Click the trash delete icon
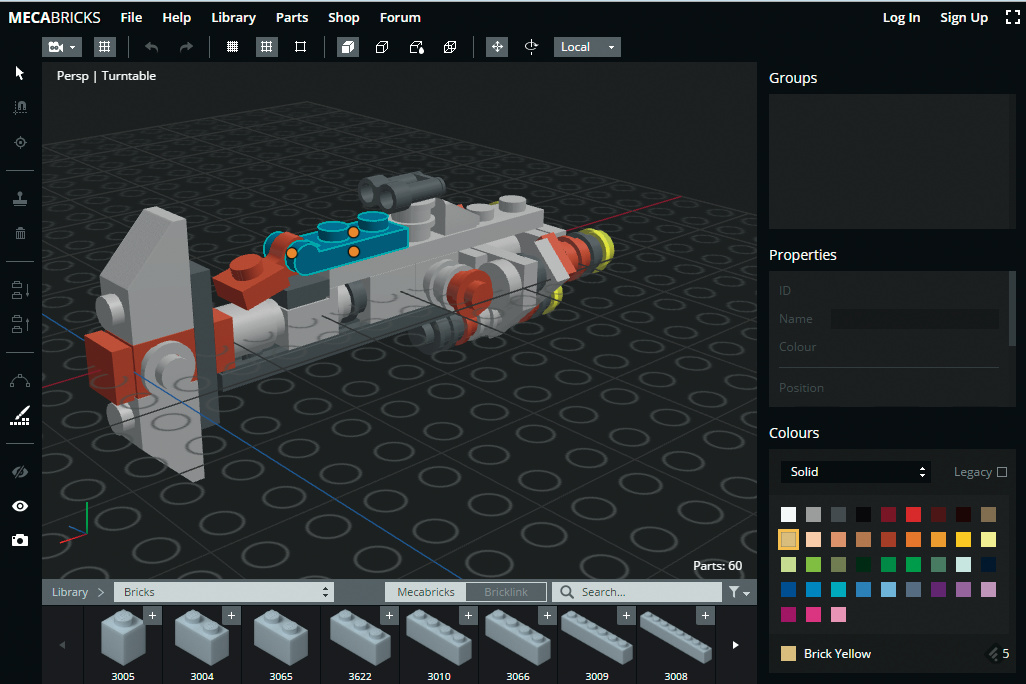The image size is (1026, 684). click(19, 233)
